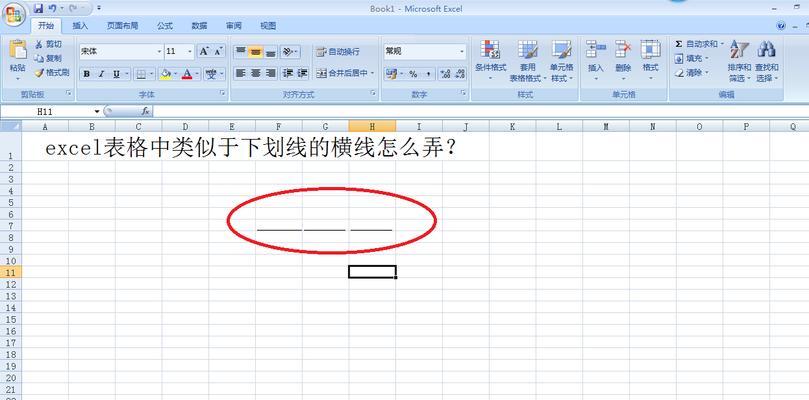Apply accounting number format icon
This screenshot has width=809, height=400.
click(x=394, y=74)
